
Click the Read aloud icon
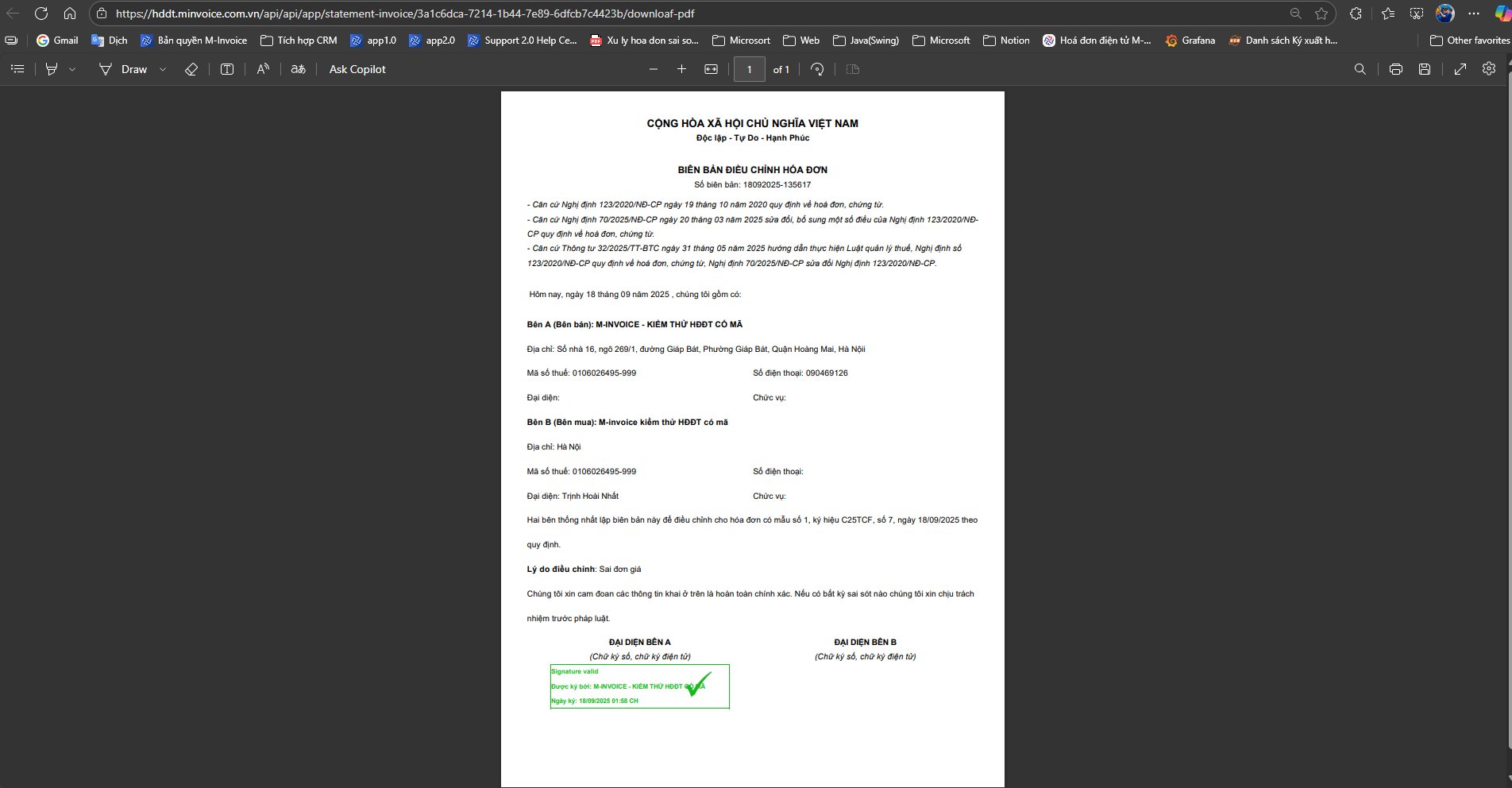(263, 69)
